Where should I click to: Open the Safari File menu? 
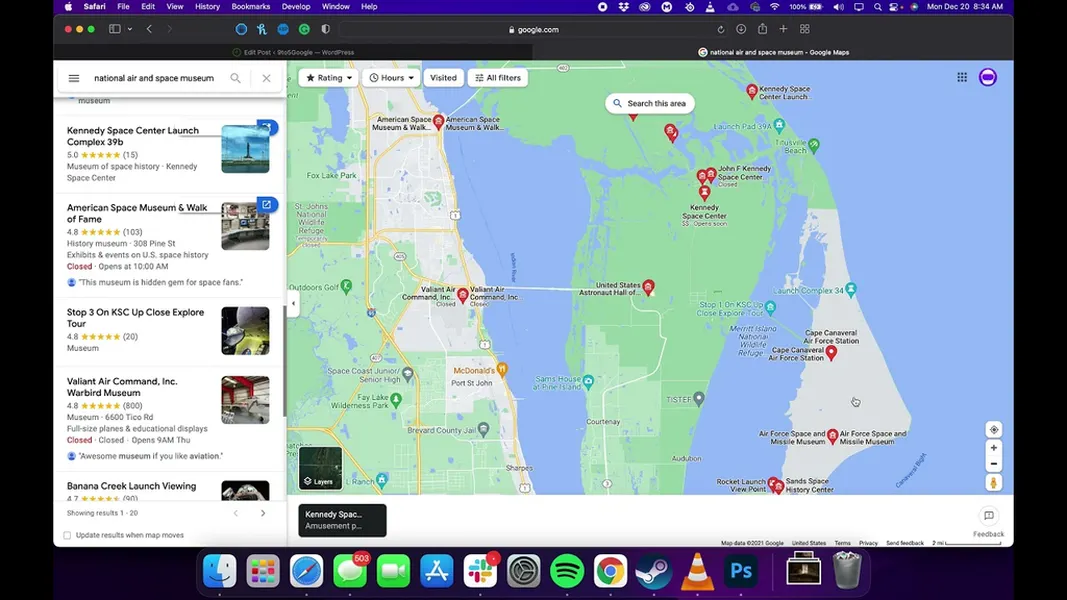click(x=123, y=6)
